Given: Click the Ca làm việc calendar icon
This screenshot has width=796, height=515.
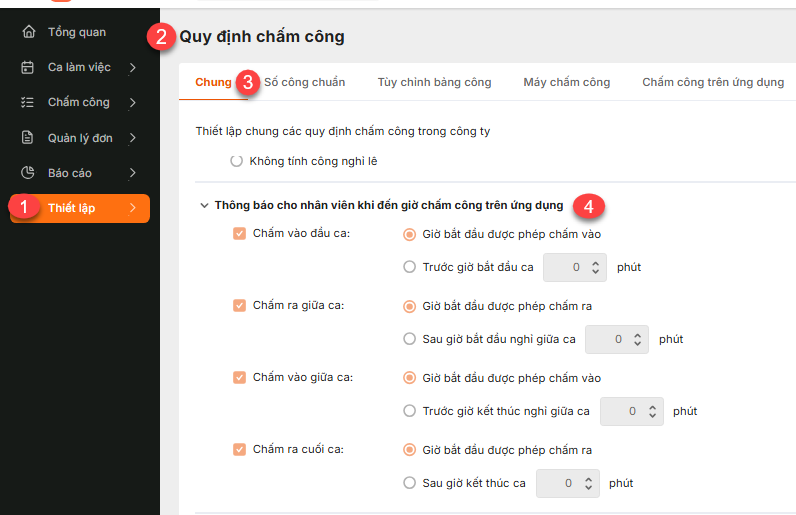Looking at the screenshot, I should click(x=28, y=68).
